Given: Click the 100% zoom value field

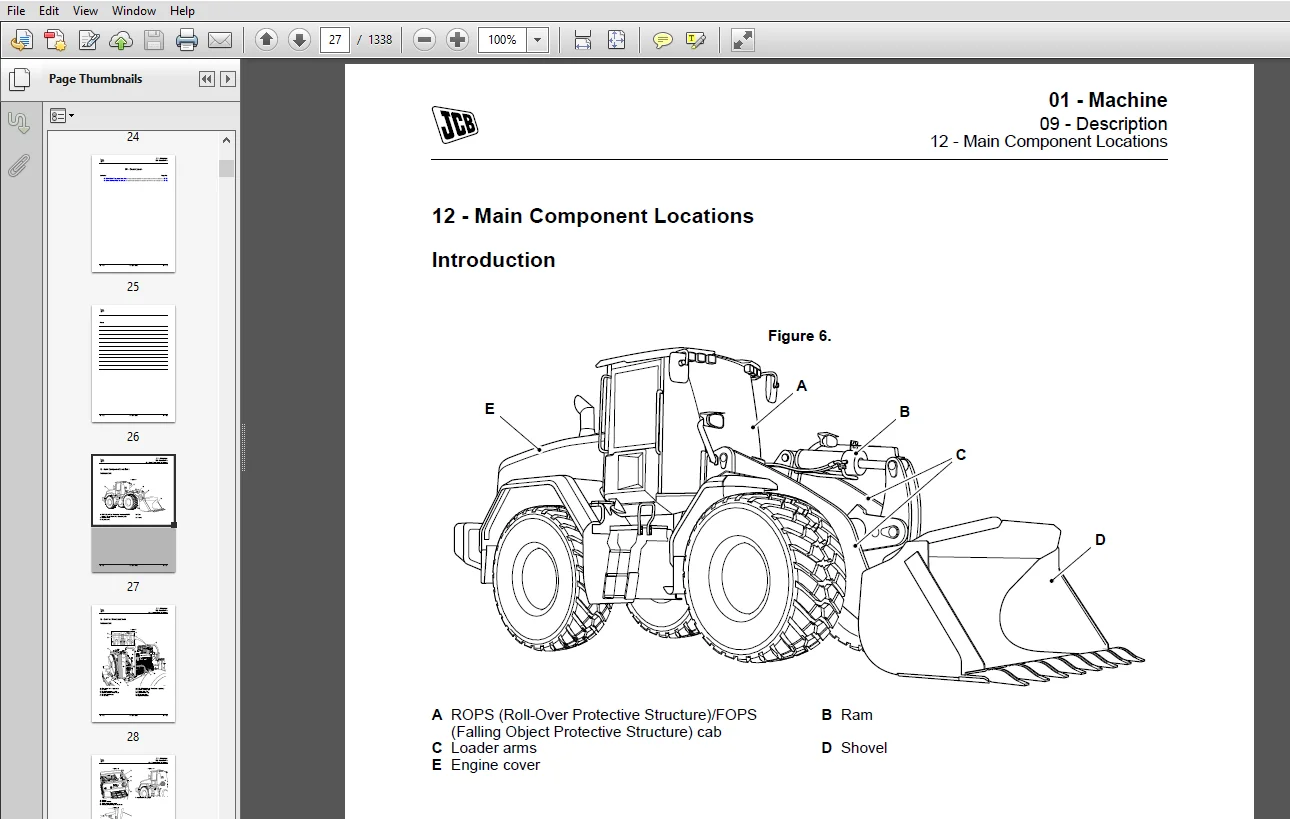Looking at the screenshot, I should (503, 40).
